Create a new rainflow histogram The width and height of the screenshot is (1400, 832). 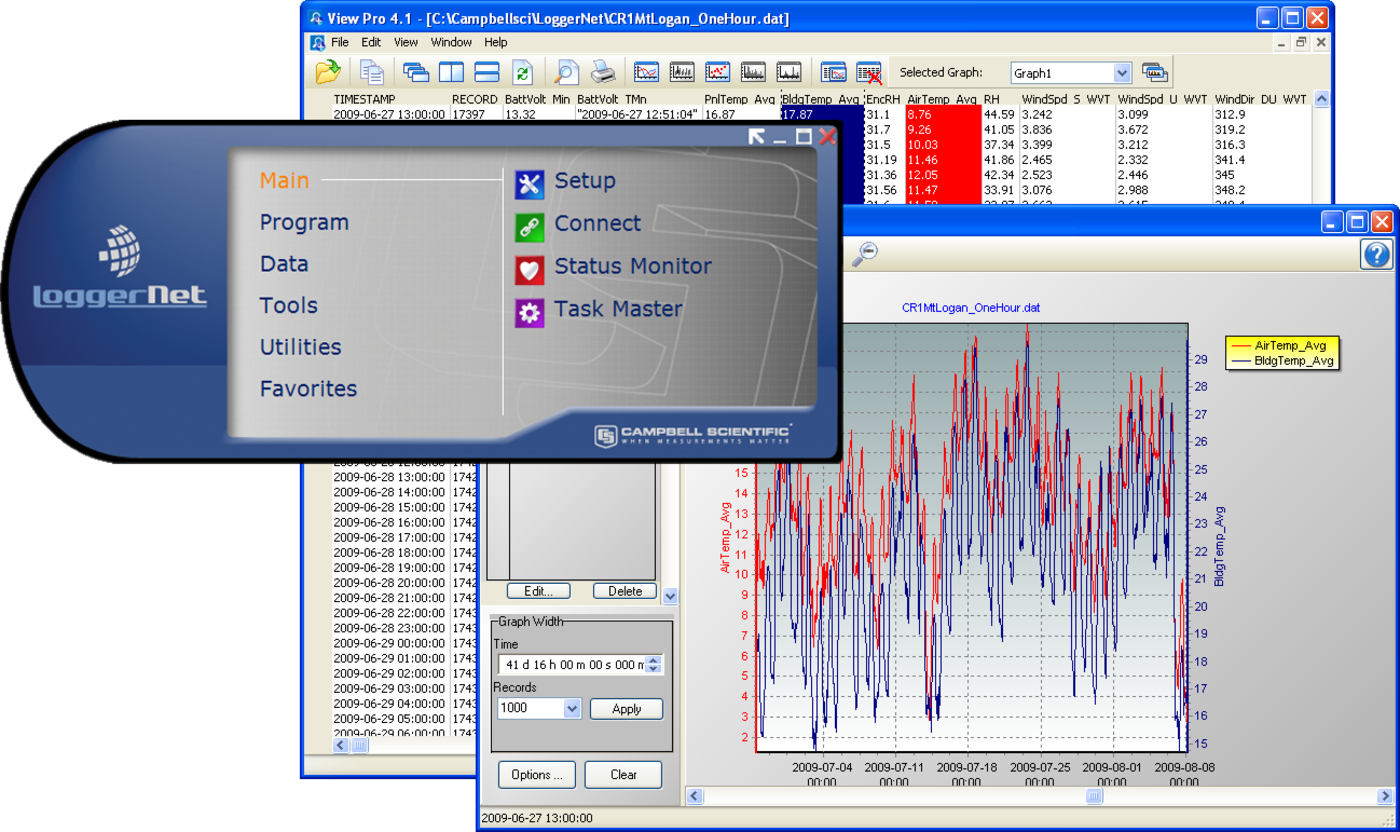pos(753,72)
